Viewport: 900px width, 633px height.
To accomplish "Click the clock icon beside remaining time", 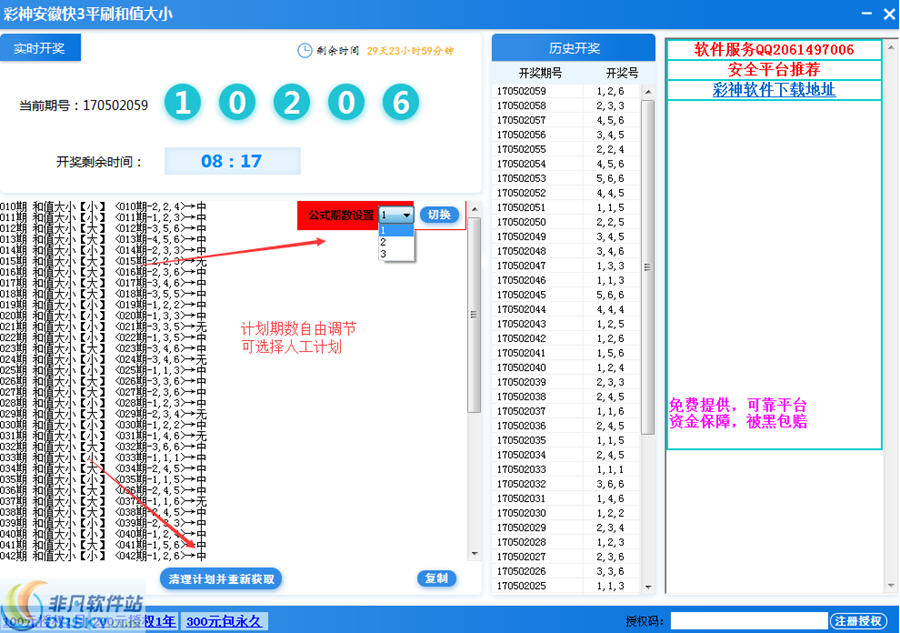I will (304, 51).
